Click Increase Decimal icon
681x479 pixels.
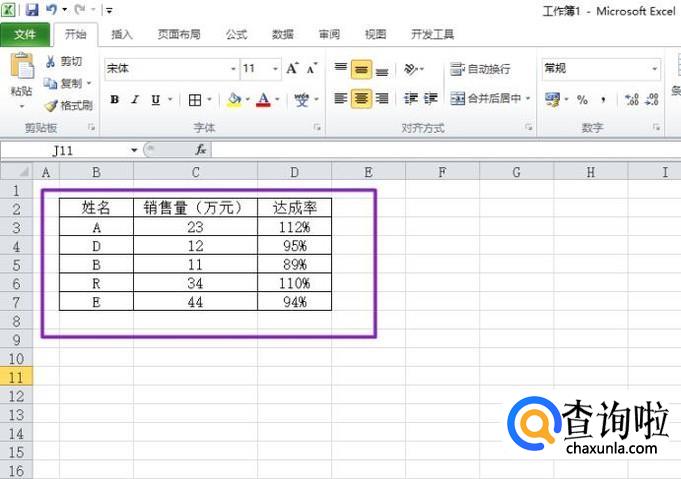[631, 99]
